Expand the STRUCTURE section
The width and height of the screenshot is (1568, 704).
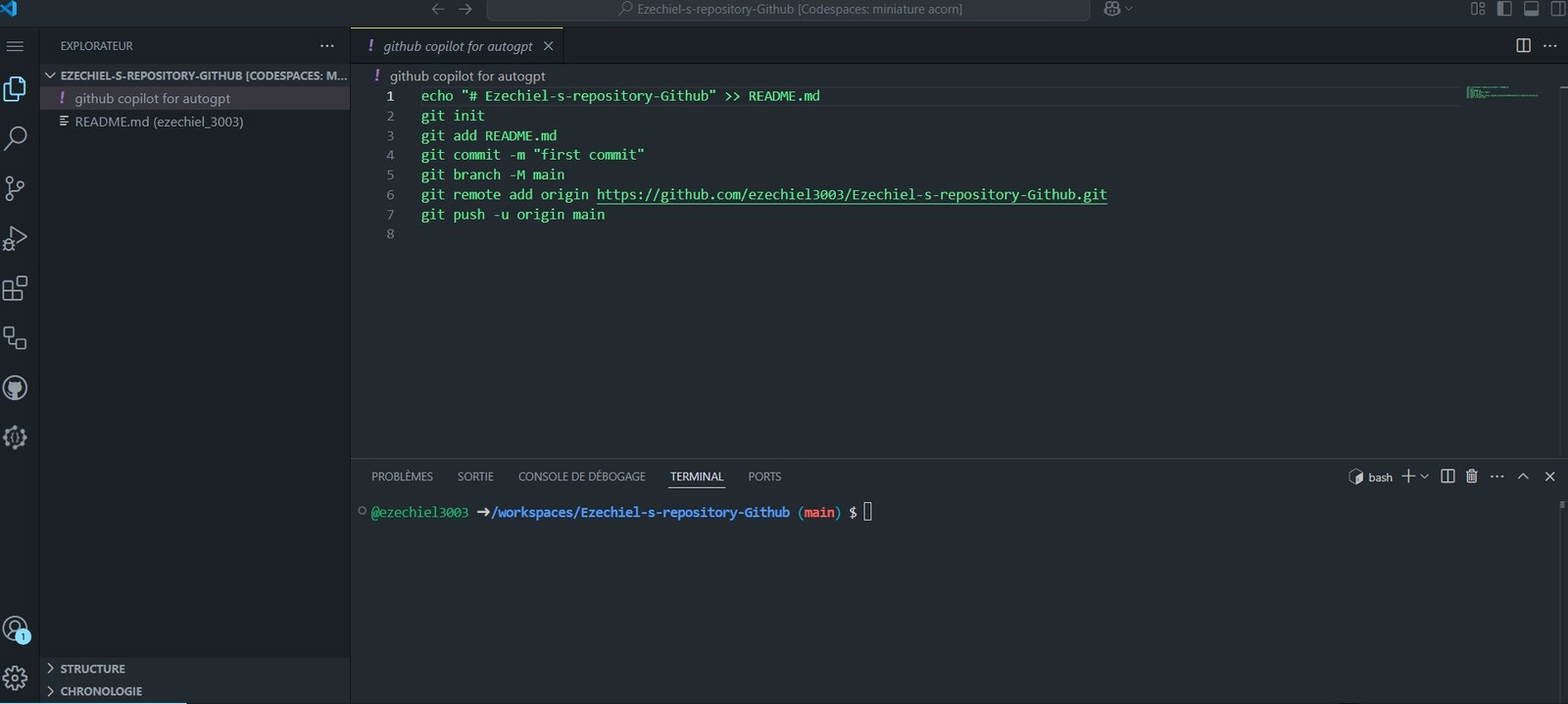[92, 669]
